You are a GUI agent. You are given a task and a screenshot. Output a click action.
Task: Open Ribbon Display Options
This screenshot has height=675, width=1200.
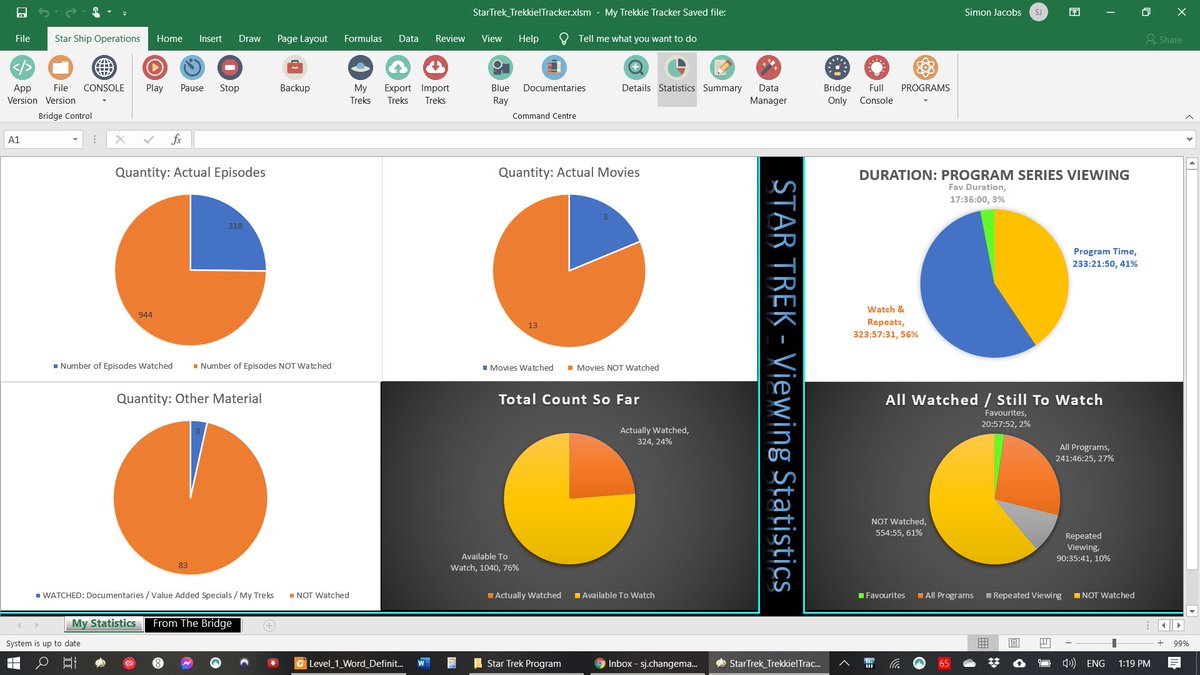point(1074,13)
